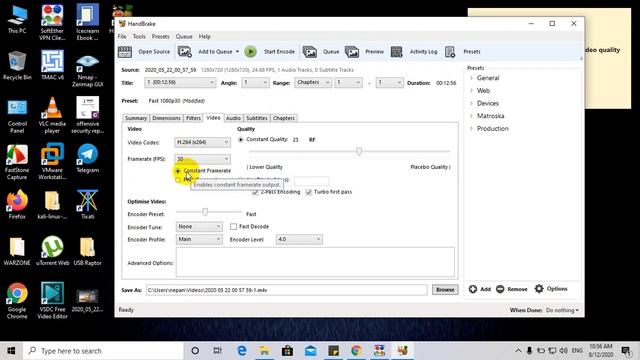Image resolution: width=640 pixels, height=360 pixels.
Task: Select VSDC Free Video Editor icon
Action: click(52, 300)
